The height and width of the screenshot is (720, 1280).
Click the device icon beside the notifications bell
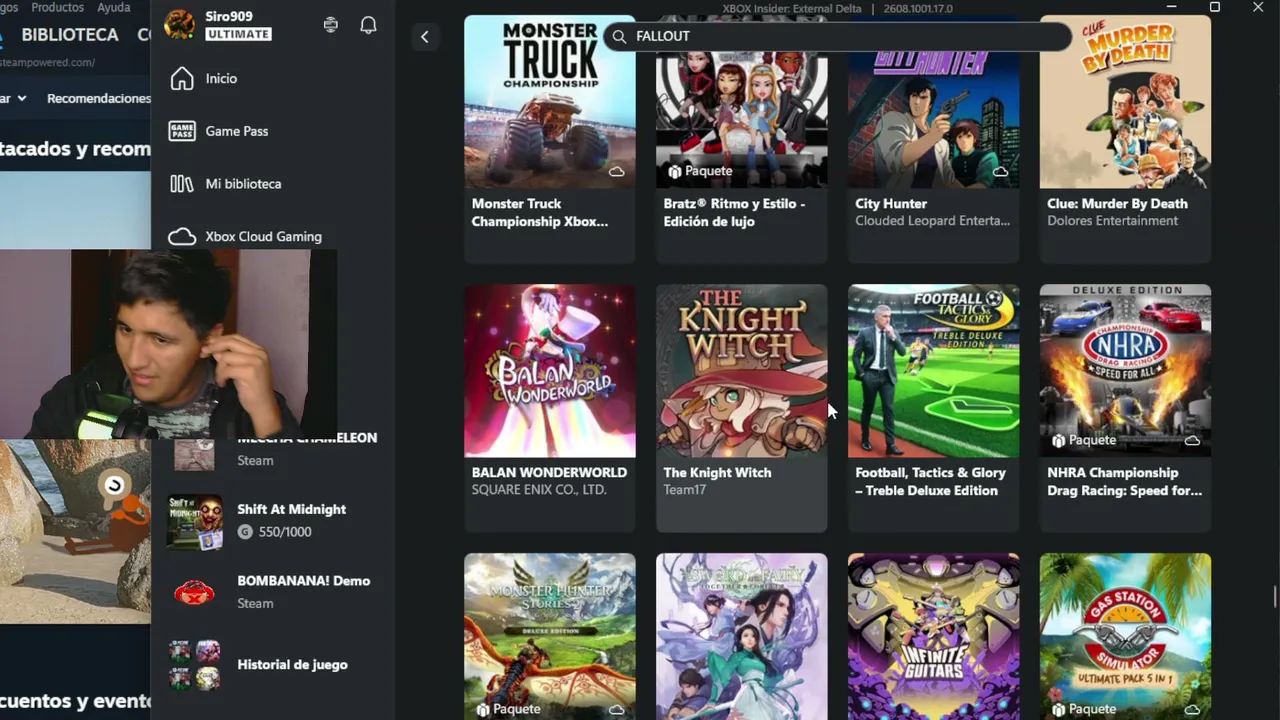pyautogui.click(x=331, y=25)
